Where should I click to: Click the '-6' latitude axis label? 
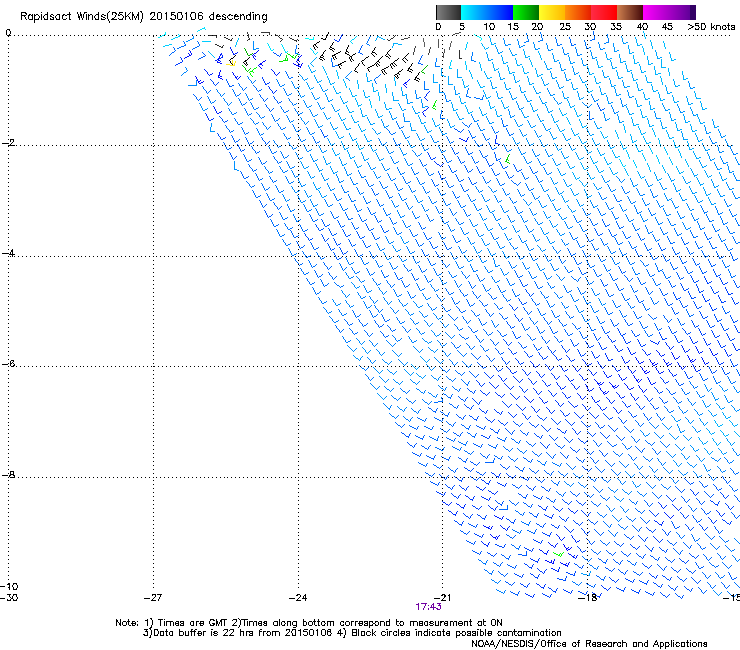(x=8, y=364)
